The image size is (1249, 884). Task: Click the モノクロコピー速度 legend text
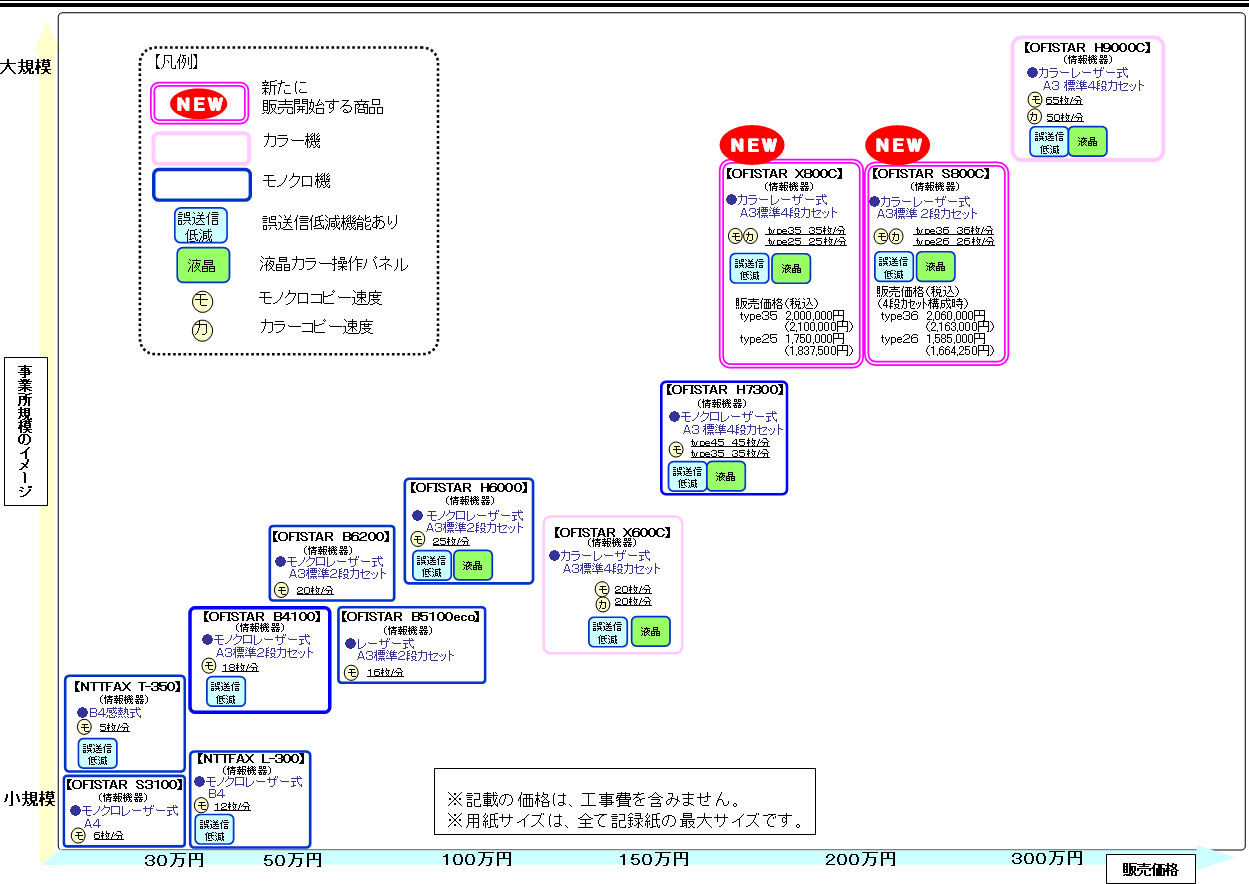320,298
